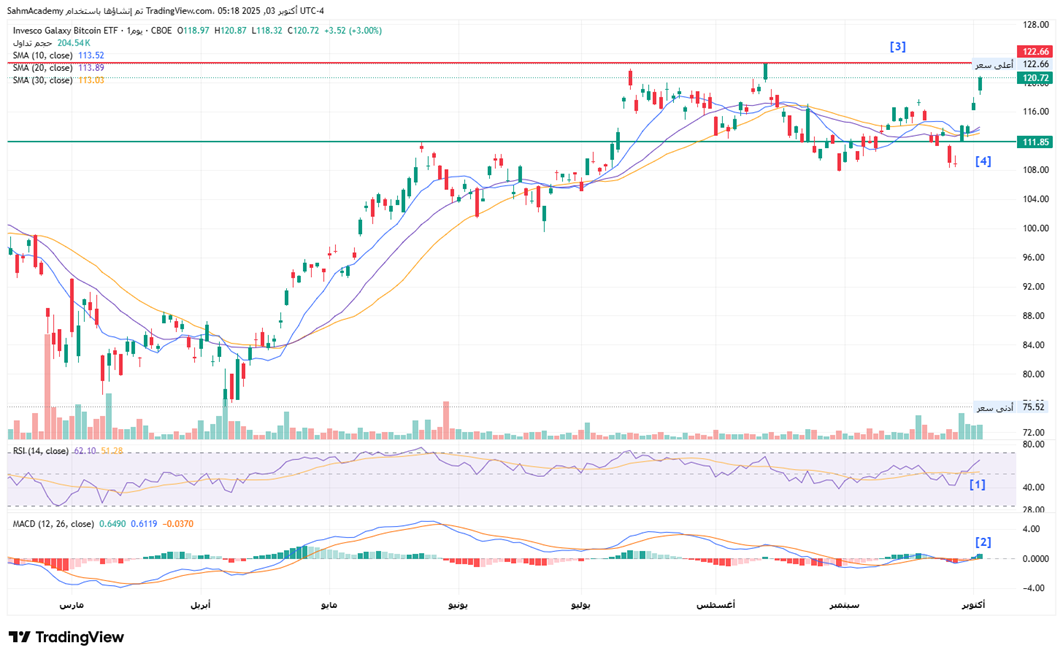Click the blue [4] annotation below support line
1063x659 pixels.
(x=983, y=161)
